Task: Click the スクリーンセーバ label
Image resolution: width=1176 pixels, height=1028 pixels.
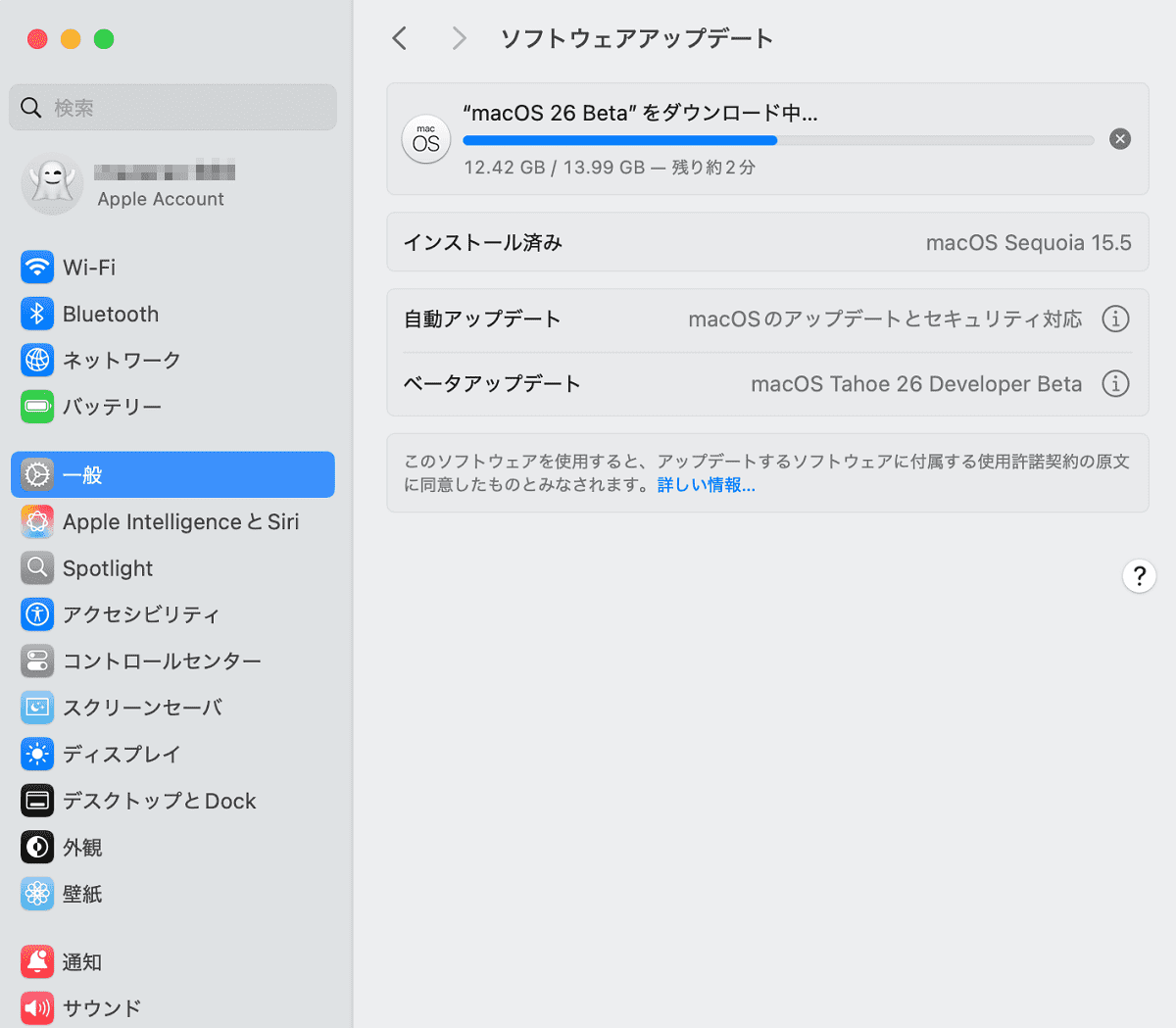Action: 142,708
